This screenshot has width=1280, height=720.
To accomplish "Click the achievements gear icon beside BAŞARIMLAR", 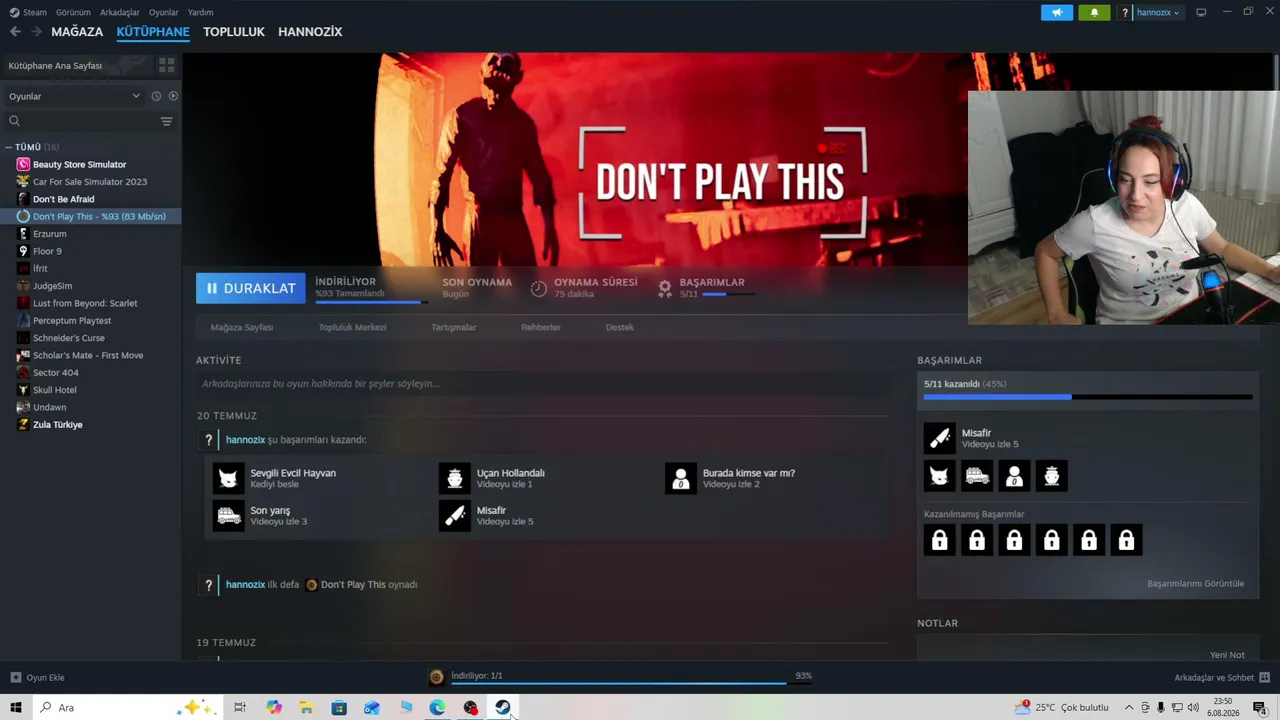I will click(664, 288).
